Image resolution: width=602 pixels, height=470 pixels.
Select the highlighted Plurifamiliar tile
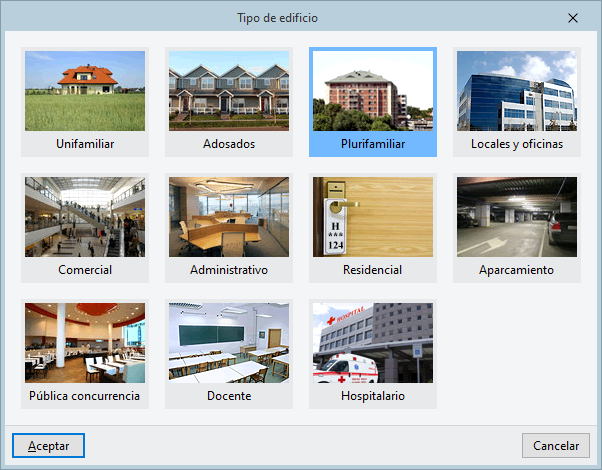373,102
